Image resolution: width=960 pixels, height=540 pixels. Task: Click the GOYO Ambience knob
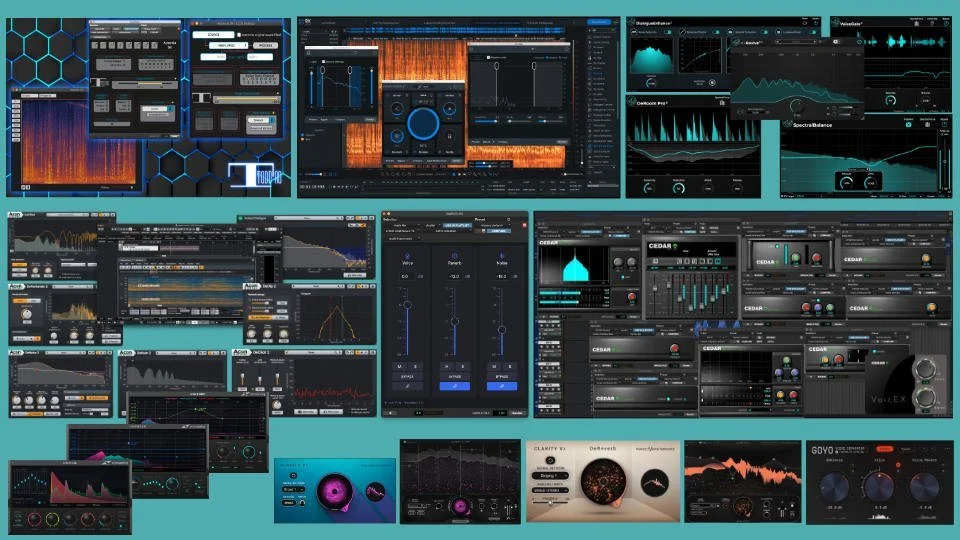tap(834, 487)
